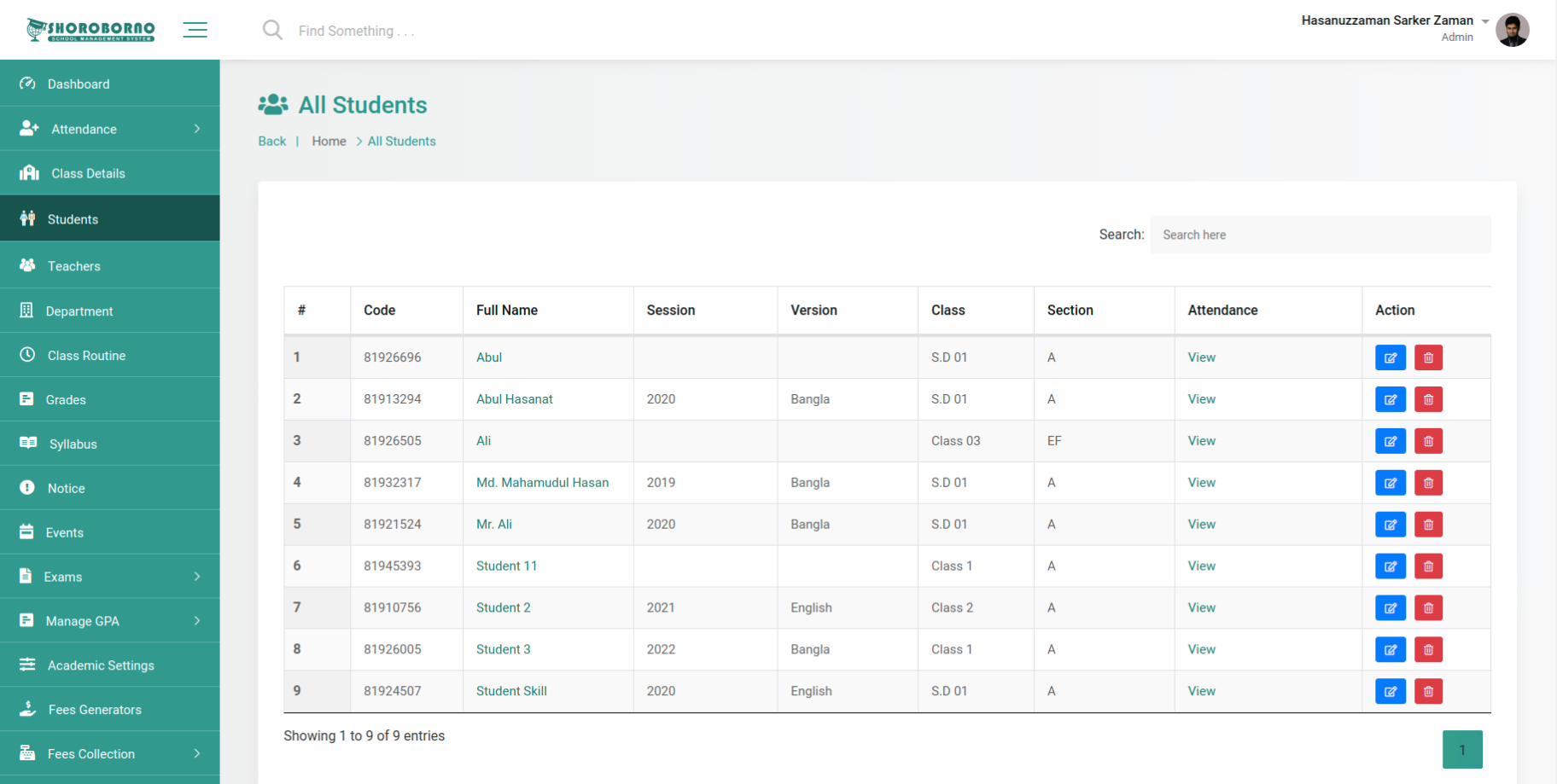
Task: Expand the Attendance sidebar menu
Action: 109,129
